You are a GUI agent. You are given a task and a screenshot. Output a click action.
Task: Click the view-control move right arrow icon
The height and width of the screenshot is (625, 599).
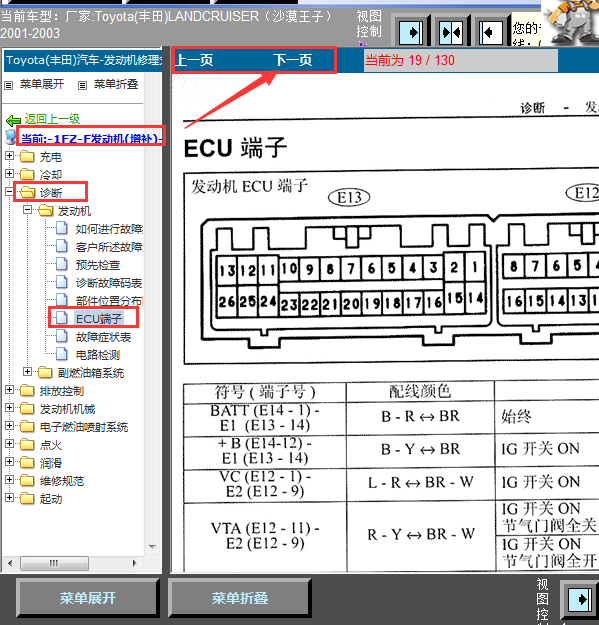click(411, 31)
